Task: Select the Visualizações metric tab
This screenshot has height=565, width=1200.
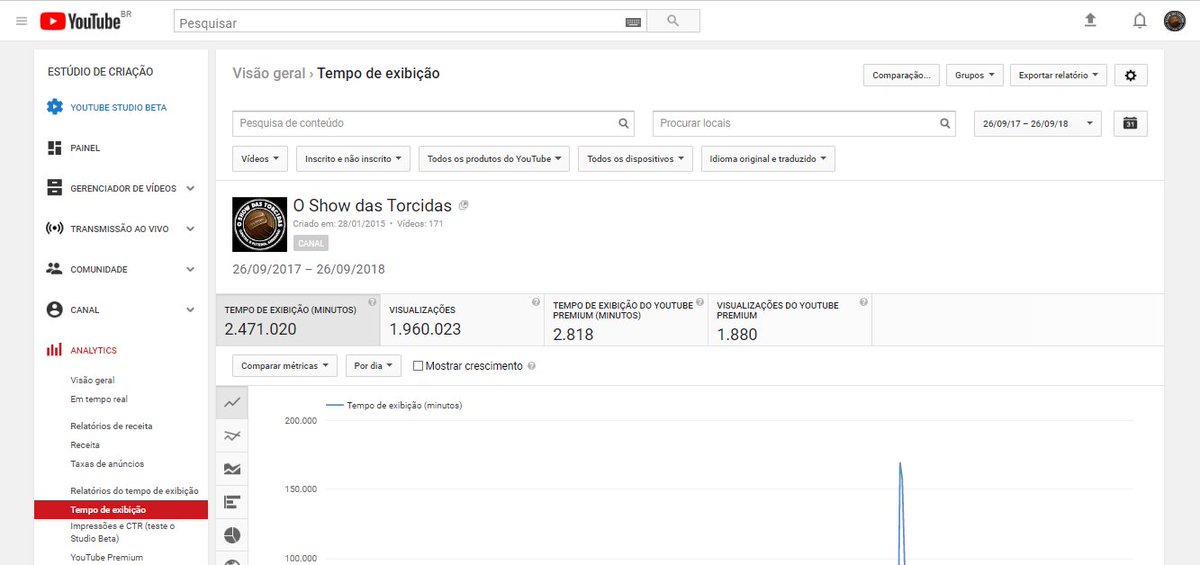Action: [x=462, y=320]
